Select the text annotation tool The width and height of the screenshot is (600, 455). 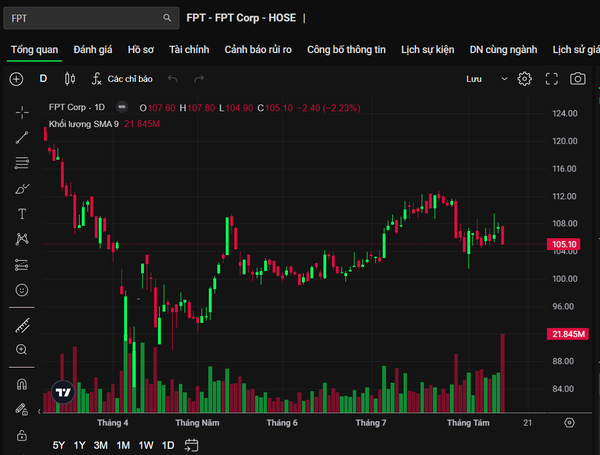point(22,214)
